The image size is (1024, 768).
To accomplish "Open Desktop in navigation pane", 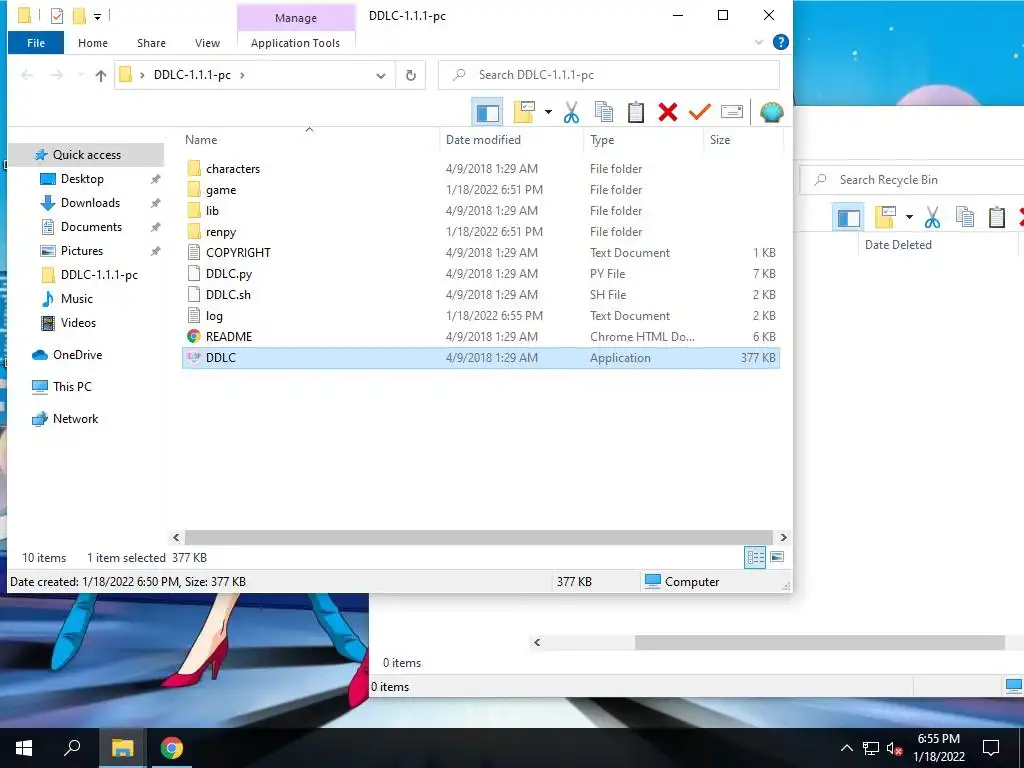I will [82, 179].
